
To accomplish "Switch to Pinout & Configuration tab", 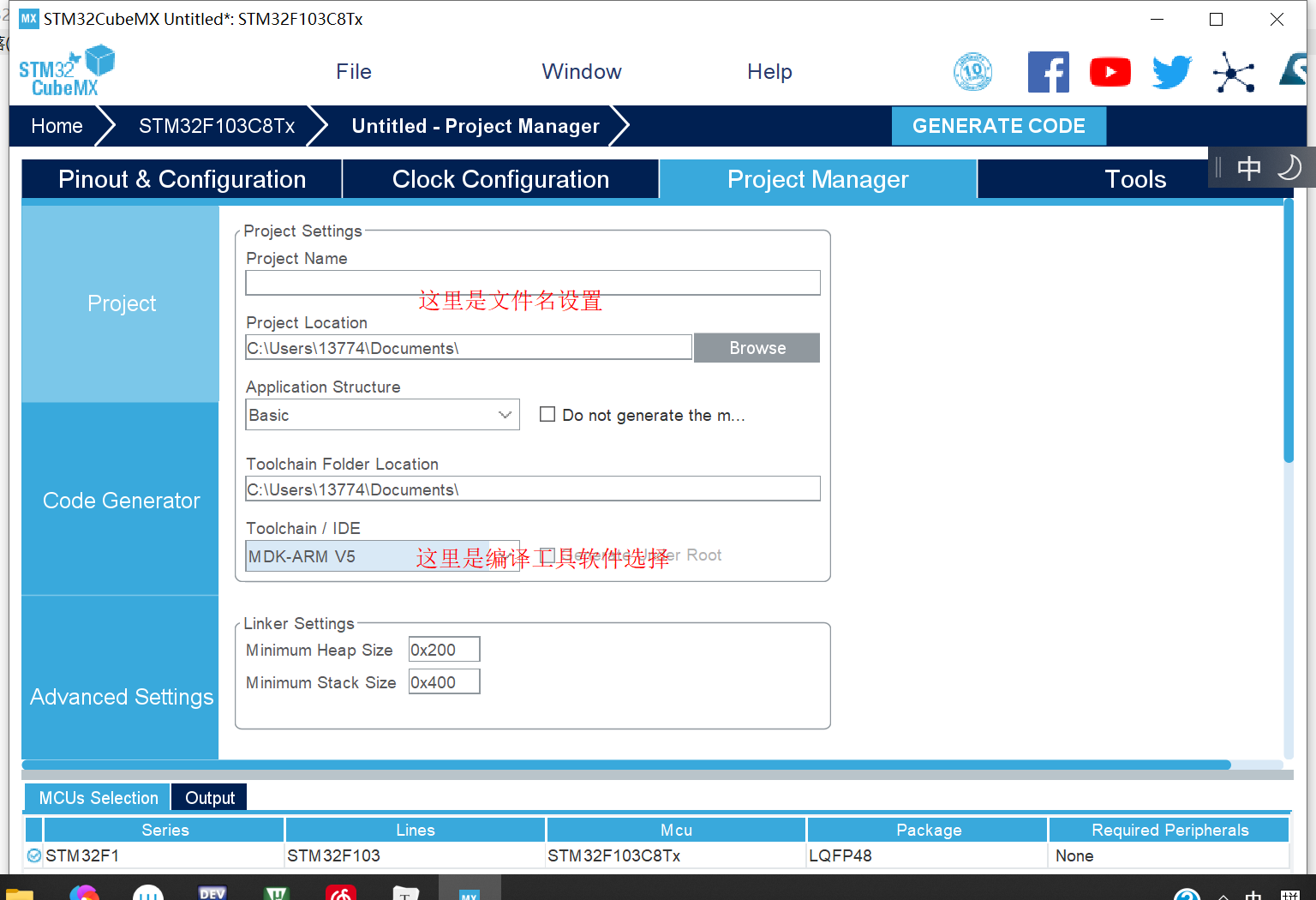I will tap(182, 179).
